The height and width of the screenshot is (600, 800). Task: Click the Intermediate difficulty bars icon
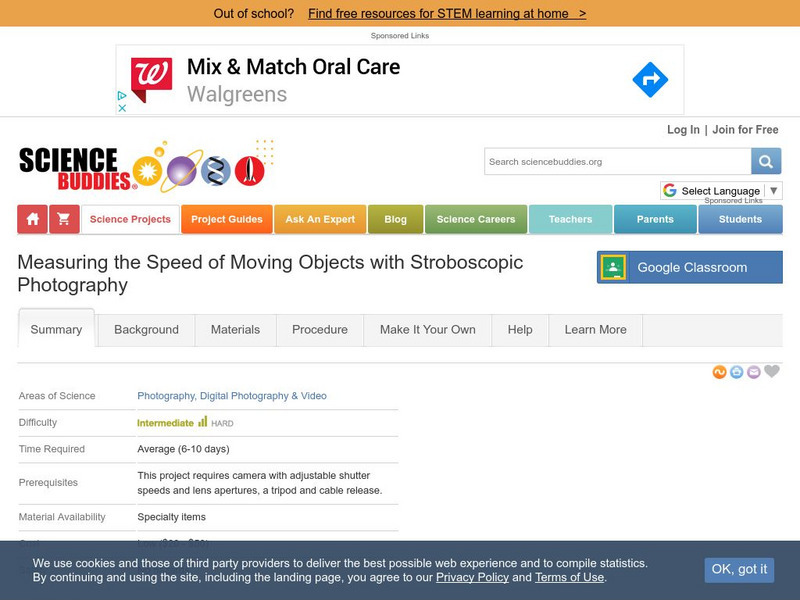pos(203,421)
